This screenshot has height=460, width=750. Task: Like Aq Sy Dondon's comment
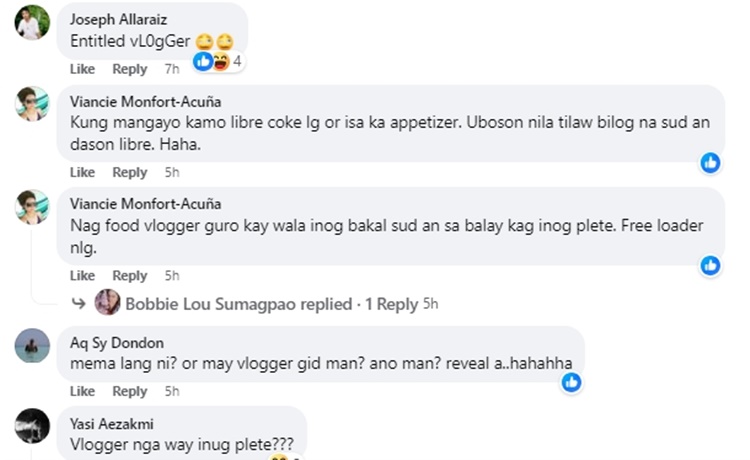click(x=82, y=391)
